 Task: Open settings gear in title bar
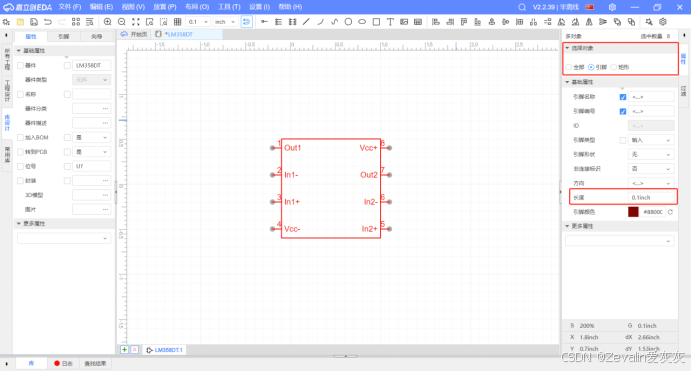tap(612, 7)
